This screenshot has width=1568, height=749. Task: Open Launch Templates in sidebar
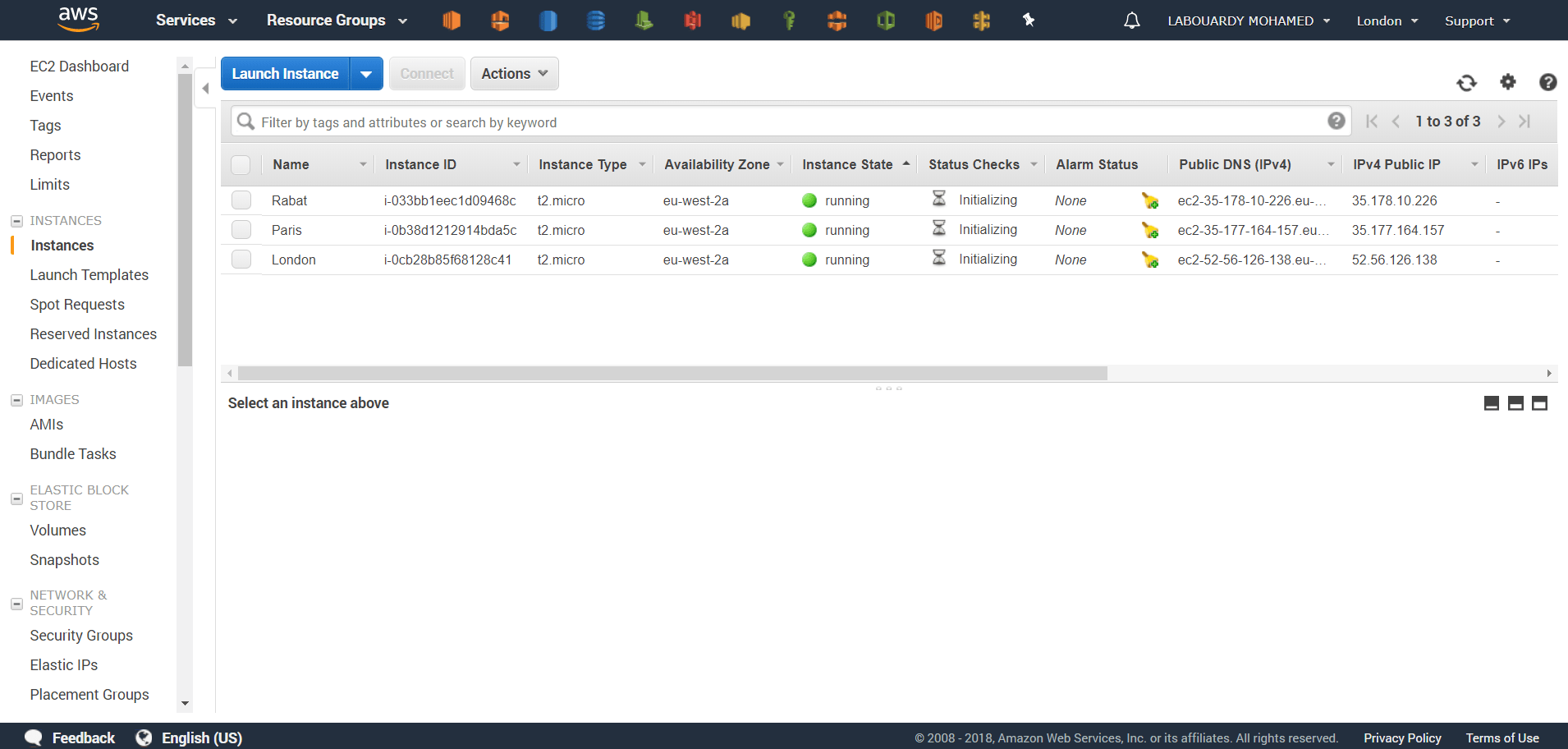click(89, 275)
